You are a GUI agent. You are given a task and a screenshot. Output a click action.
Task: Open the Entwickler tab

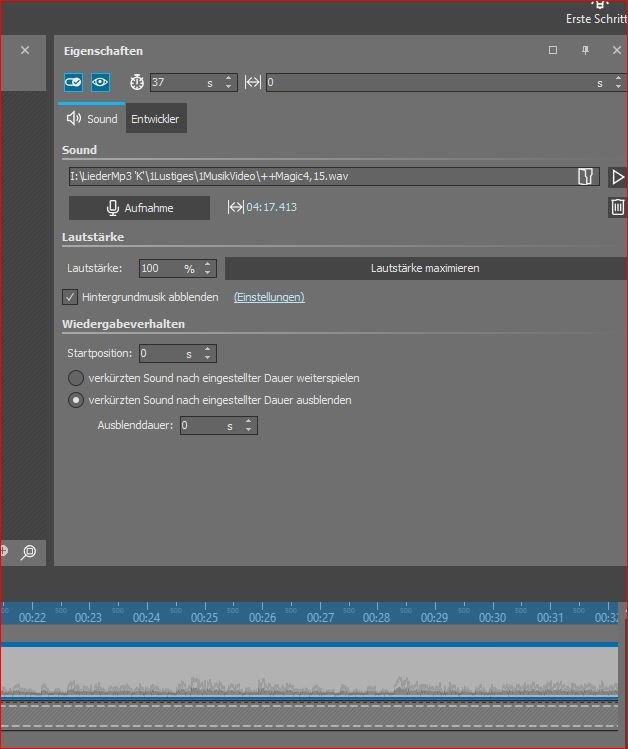click(155, 119)
